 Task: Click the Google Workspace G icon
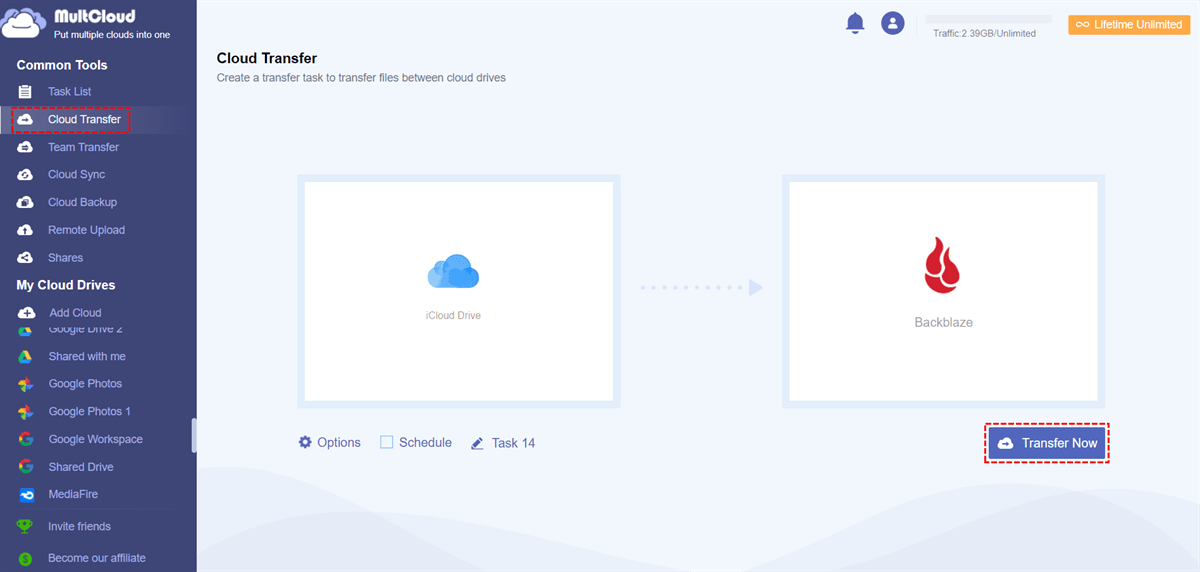tap(27, 439)
